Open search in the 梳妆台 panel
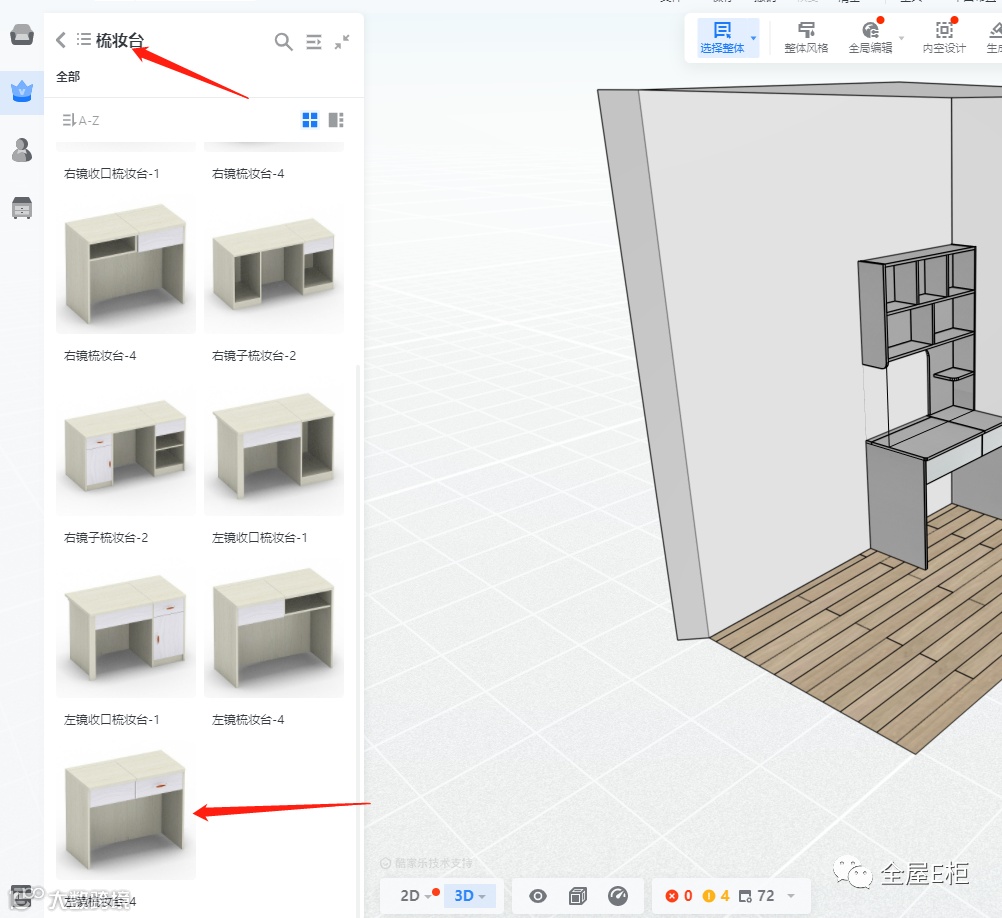The height and width of the screenshot is (918, 1002). click(283, 42)
